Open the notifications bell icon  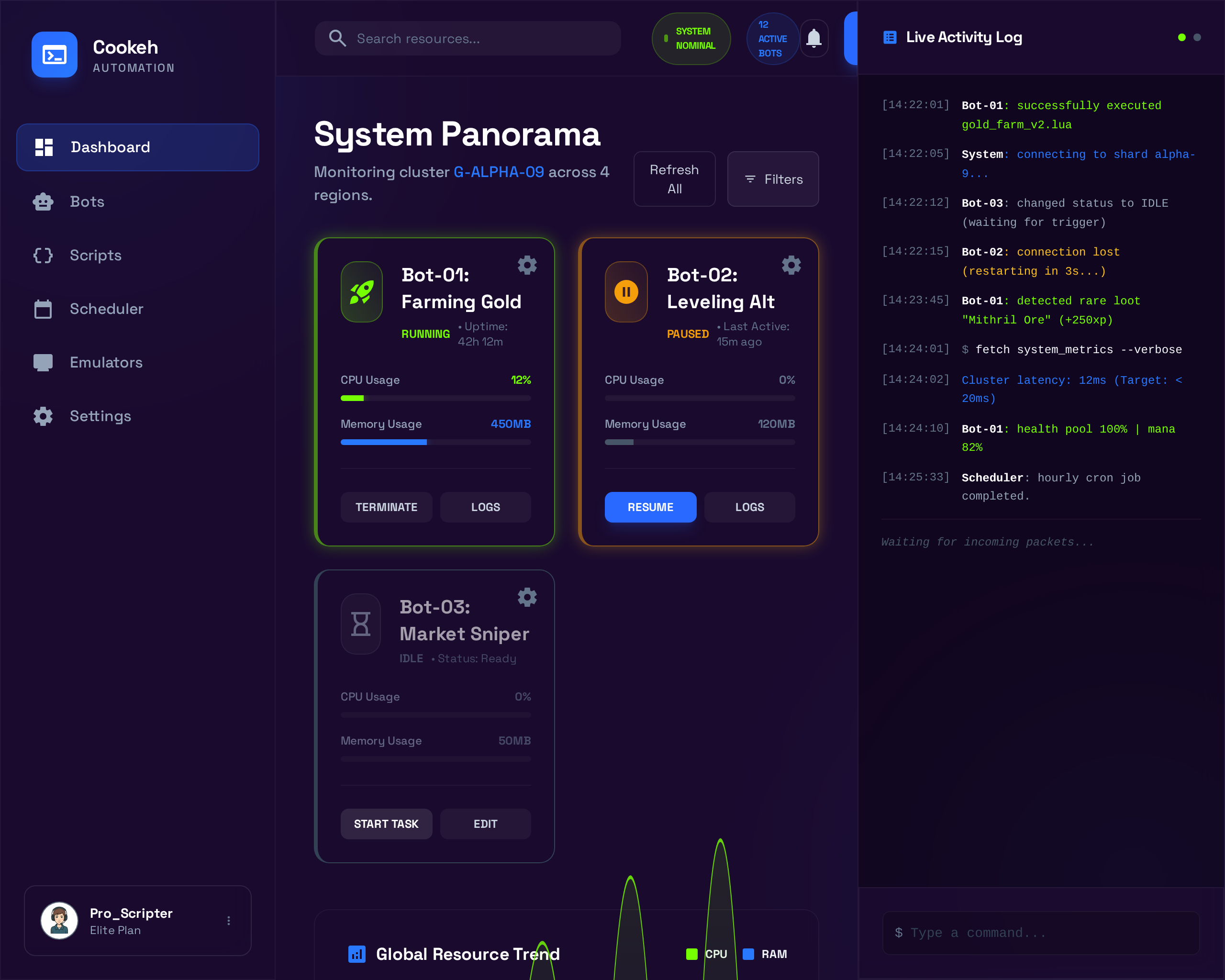(x=813, y=39)
